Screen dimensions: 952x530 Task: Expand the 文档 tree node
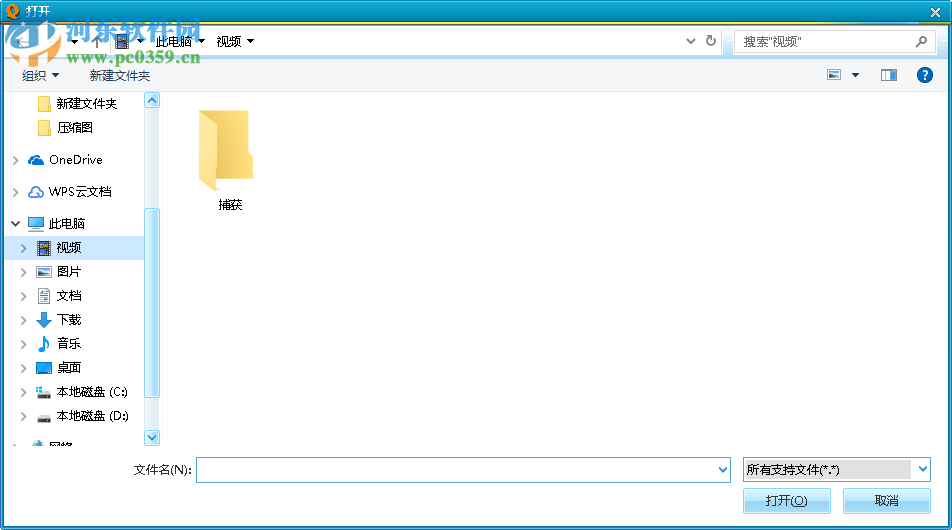24,296
